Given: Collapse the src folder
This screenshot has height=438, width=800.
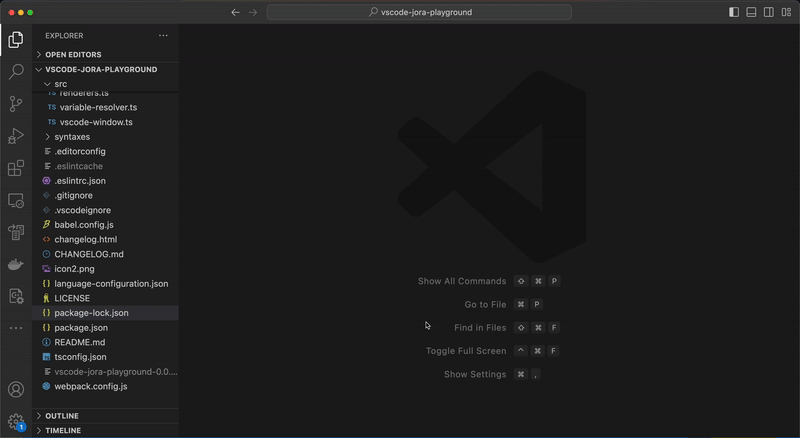Looking at the screenshot, I should coord(106,84).
